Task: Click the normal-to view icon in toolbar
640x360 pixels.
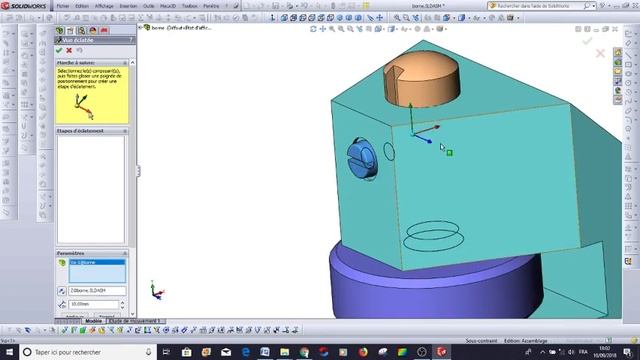Action: tap(273, 18)
